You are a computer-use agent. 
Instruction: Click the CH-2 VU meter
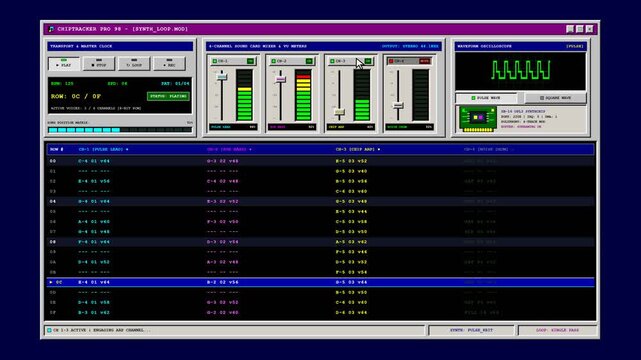click(303, 95)
